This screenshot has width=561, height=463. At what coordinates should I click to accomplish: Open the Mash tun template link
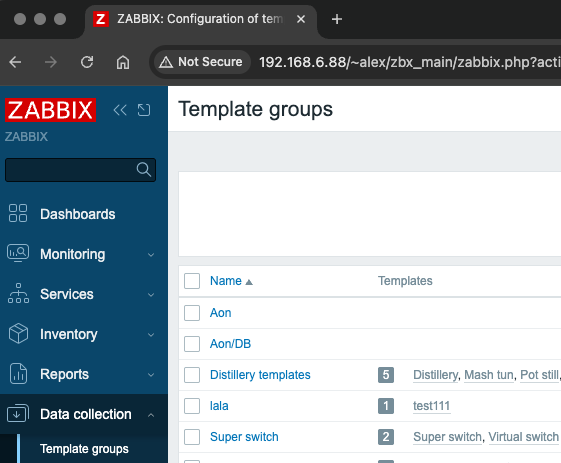click(489, 375)
